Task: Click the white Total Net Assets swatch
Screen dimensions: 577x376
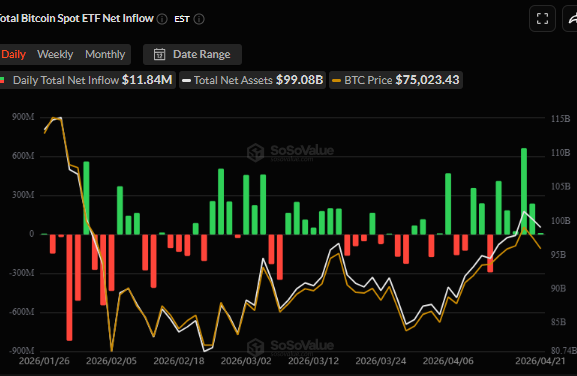Action: click(x=187, y=81)
